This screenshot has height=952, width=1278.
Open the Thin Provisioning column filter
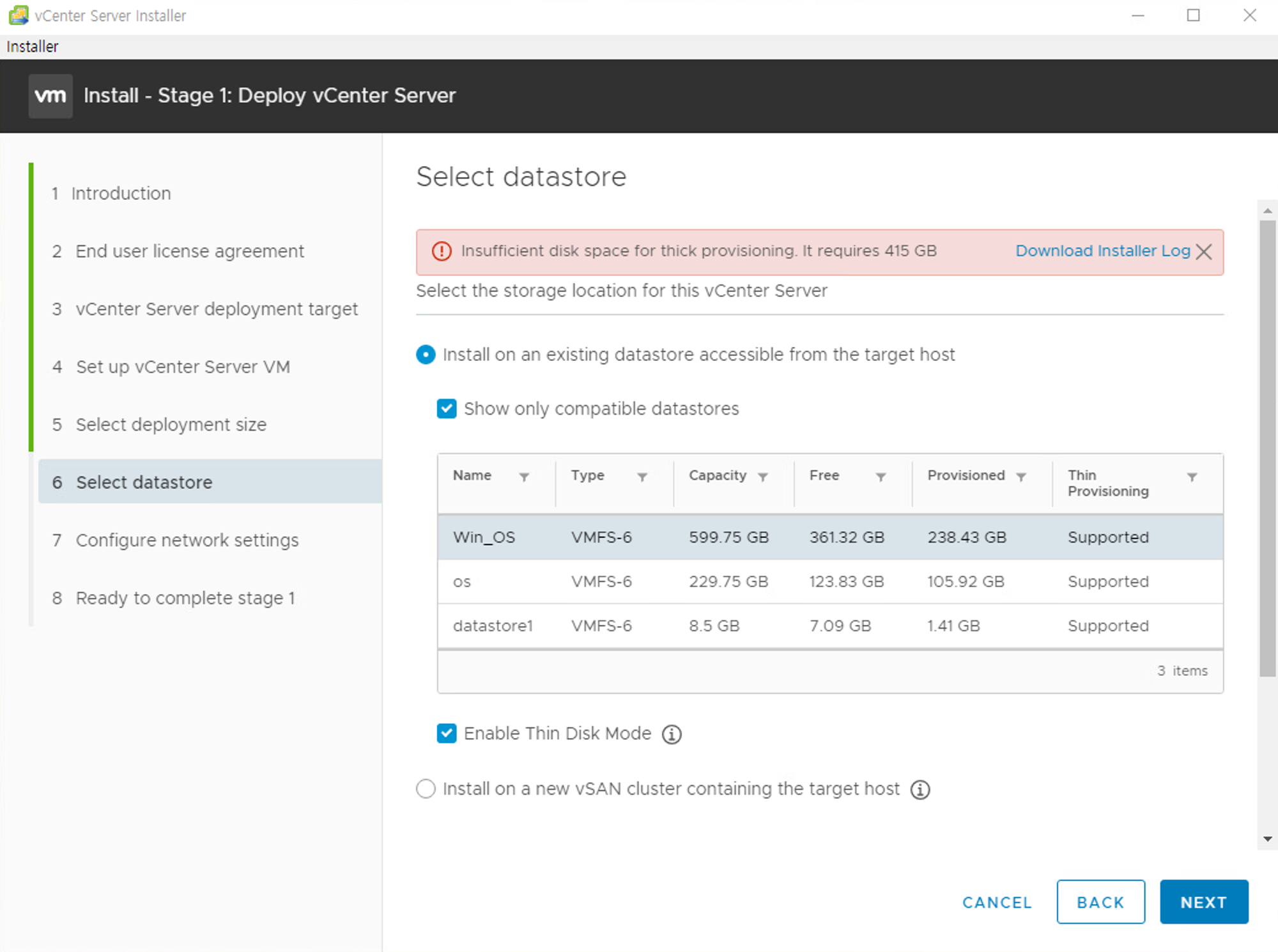[x=1192, y=477]
